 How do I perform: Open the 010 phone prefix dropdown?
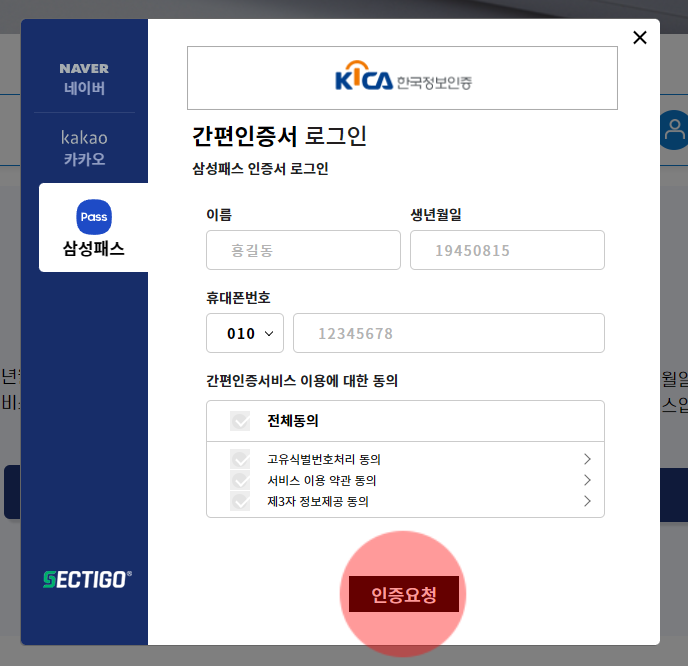(x=245, y=333)
